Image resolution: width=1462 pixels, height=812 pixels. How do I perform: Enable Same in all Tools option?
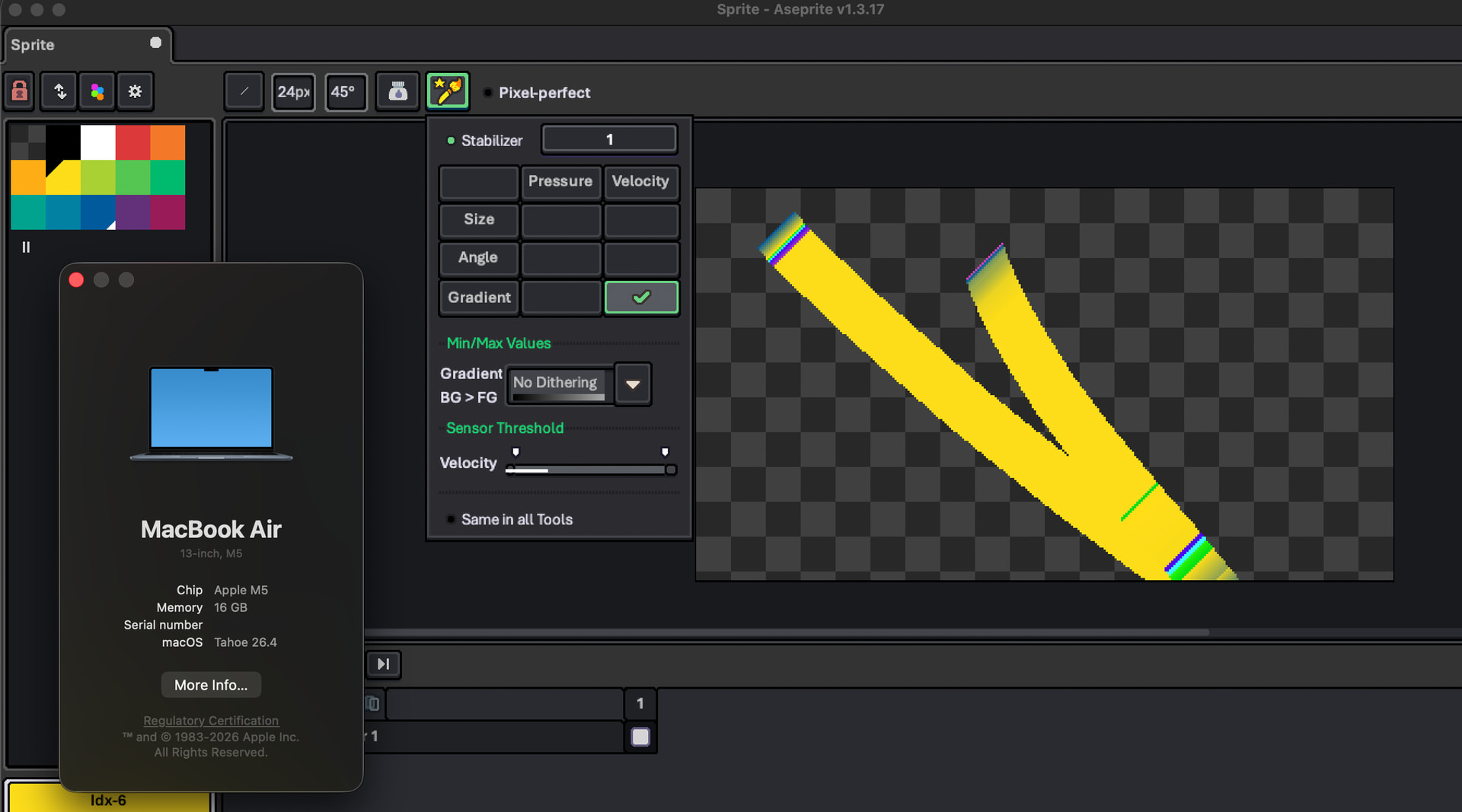451,520
